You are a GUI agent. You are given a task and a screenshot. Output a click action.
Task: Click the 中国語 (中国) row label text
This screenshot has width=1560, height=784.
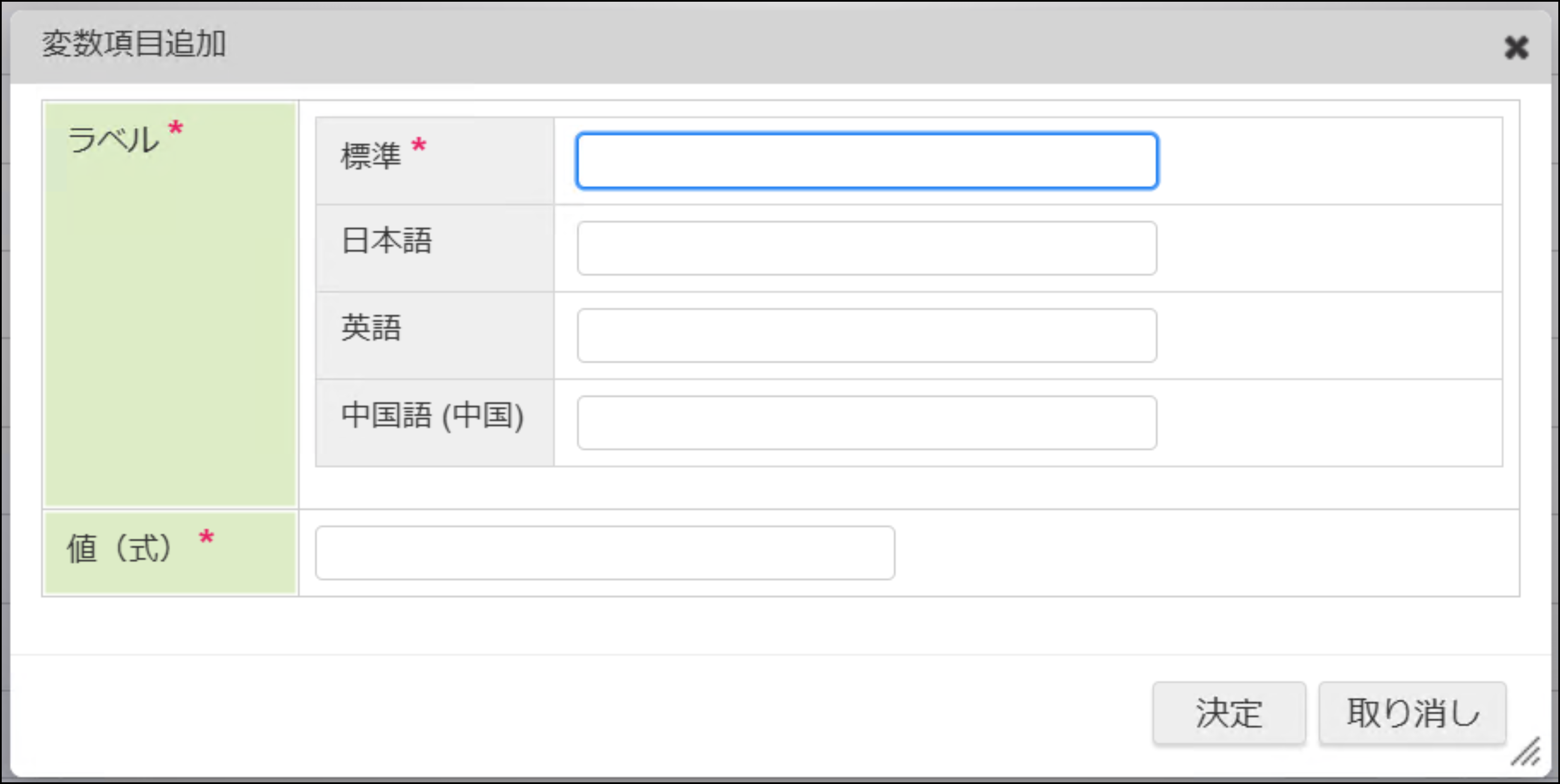pos(432,415)
